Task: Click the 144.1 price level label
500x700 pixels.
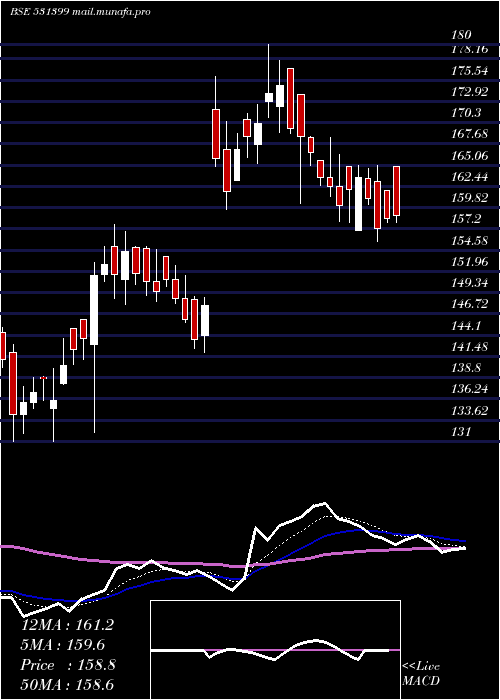Action: click(x=464, y=325)
